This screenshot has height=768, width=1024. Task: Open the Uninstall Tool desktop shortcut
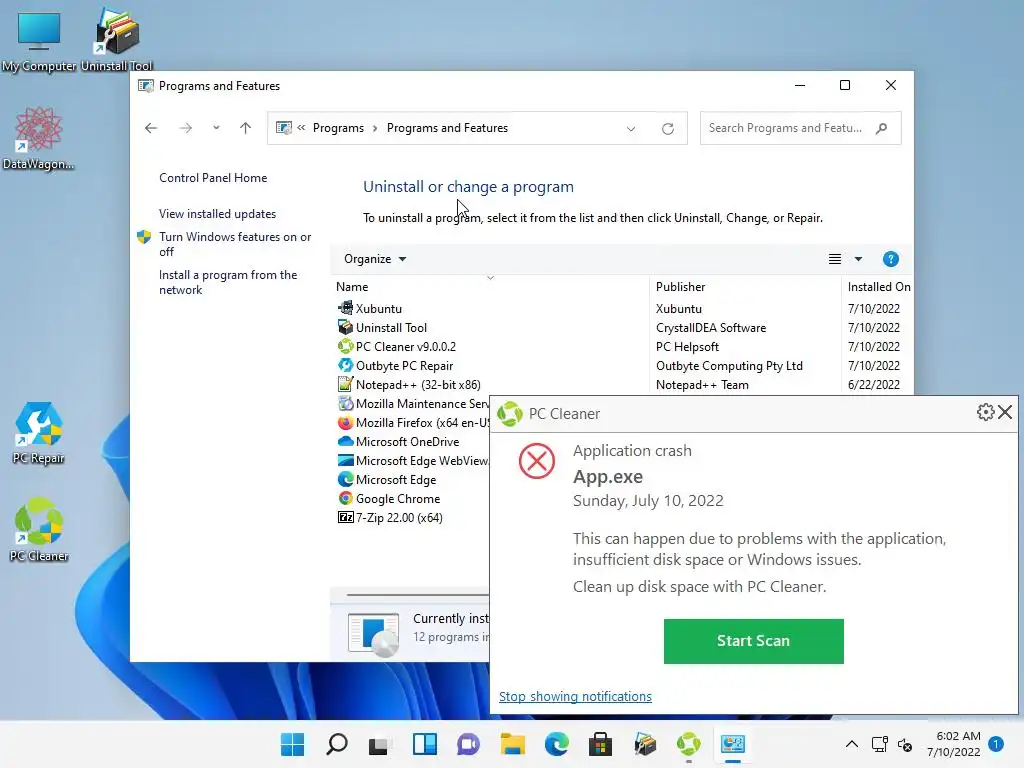point(117,39)
